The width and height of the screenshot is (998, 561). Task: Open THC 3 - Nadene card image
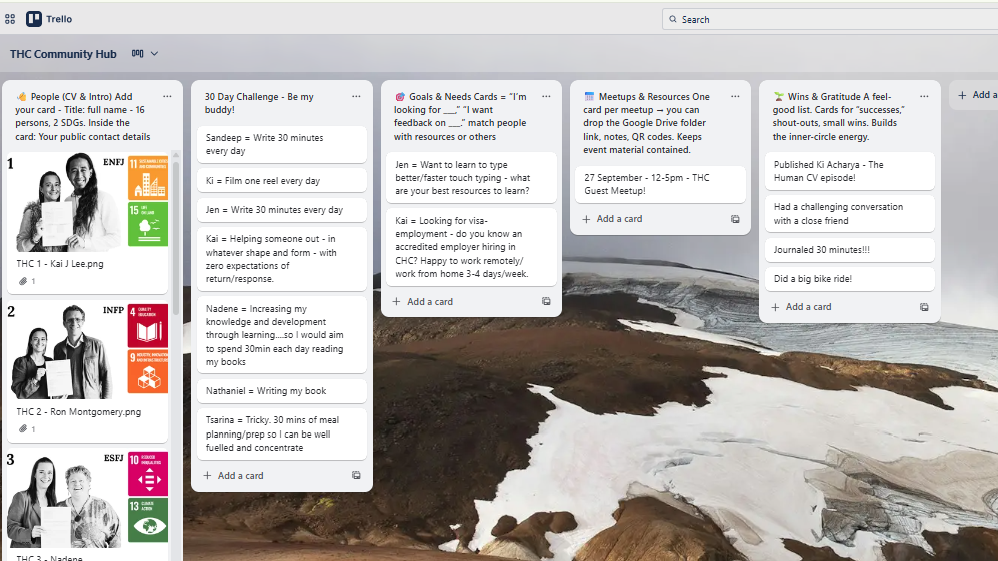[x=88, y=499]
